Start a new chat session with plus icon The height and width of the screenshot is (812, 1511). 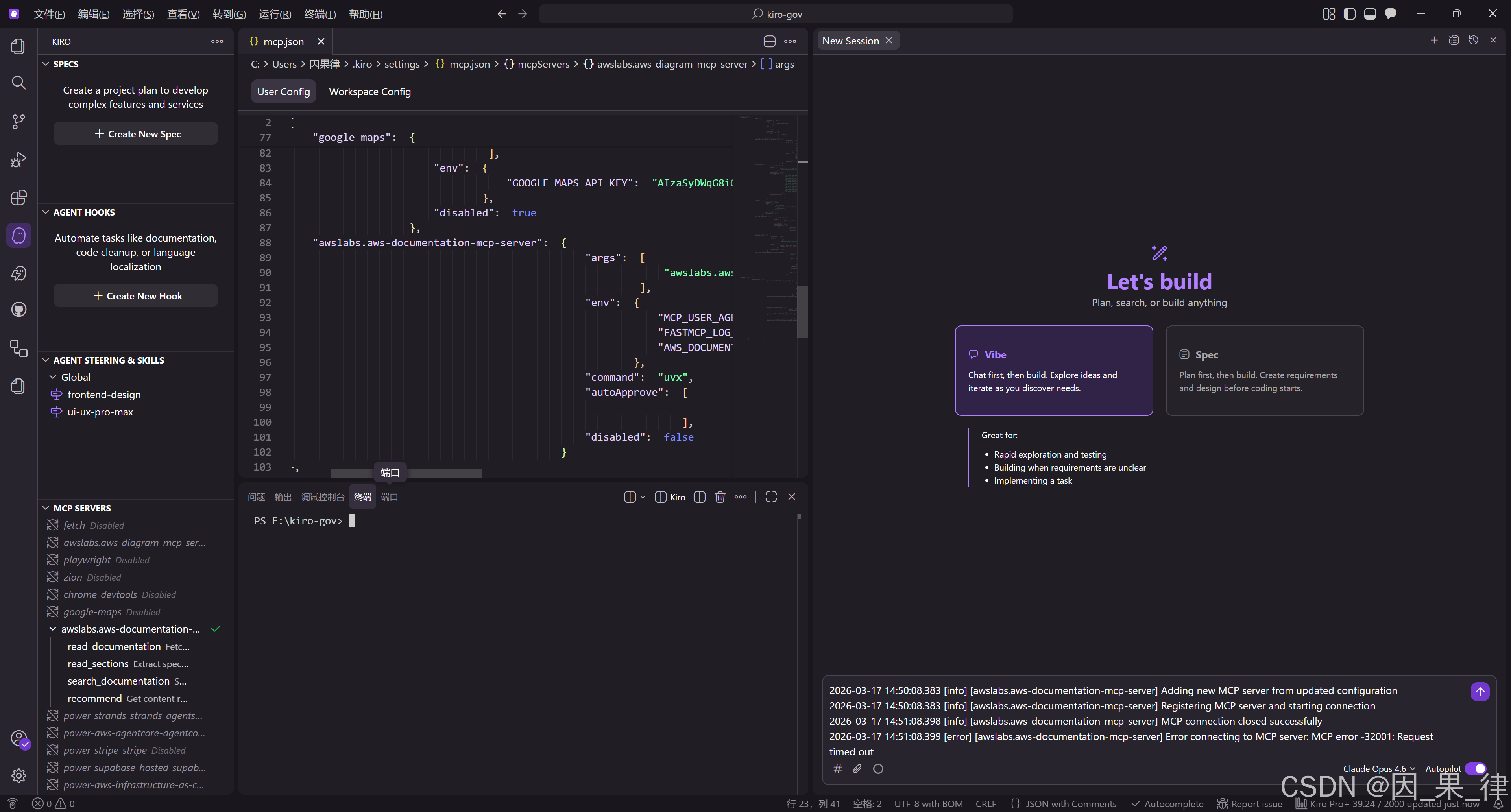pyautogui.click(x=1433, y=40)
